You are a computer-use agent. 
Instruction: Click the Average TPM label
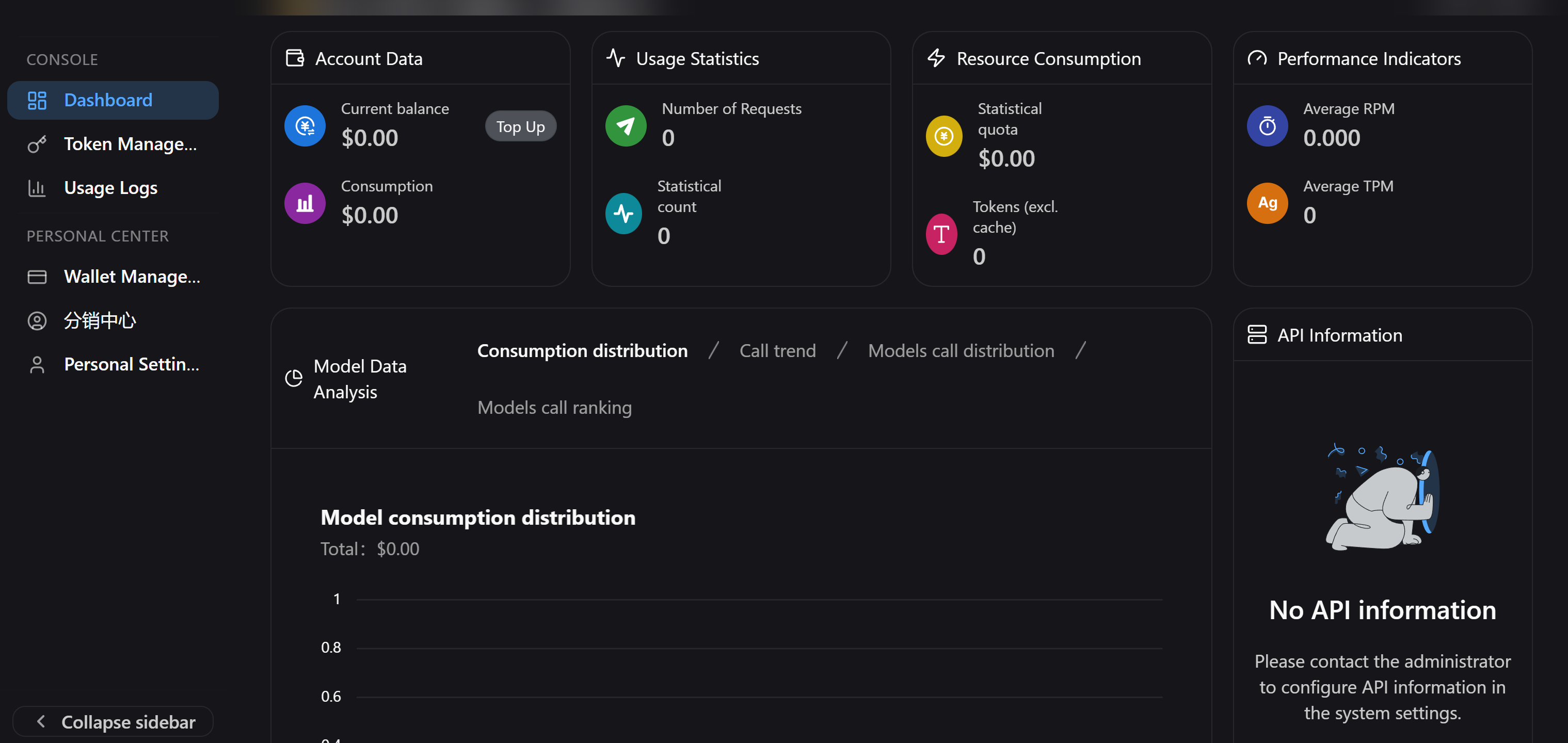point(1348,186)
